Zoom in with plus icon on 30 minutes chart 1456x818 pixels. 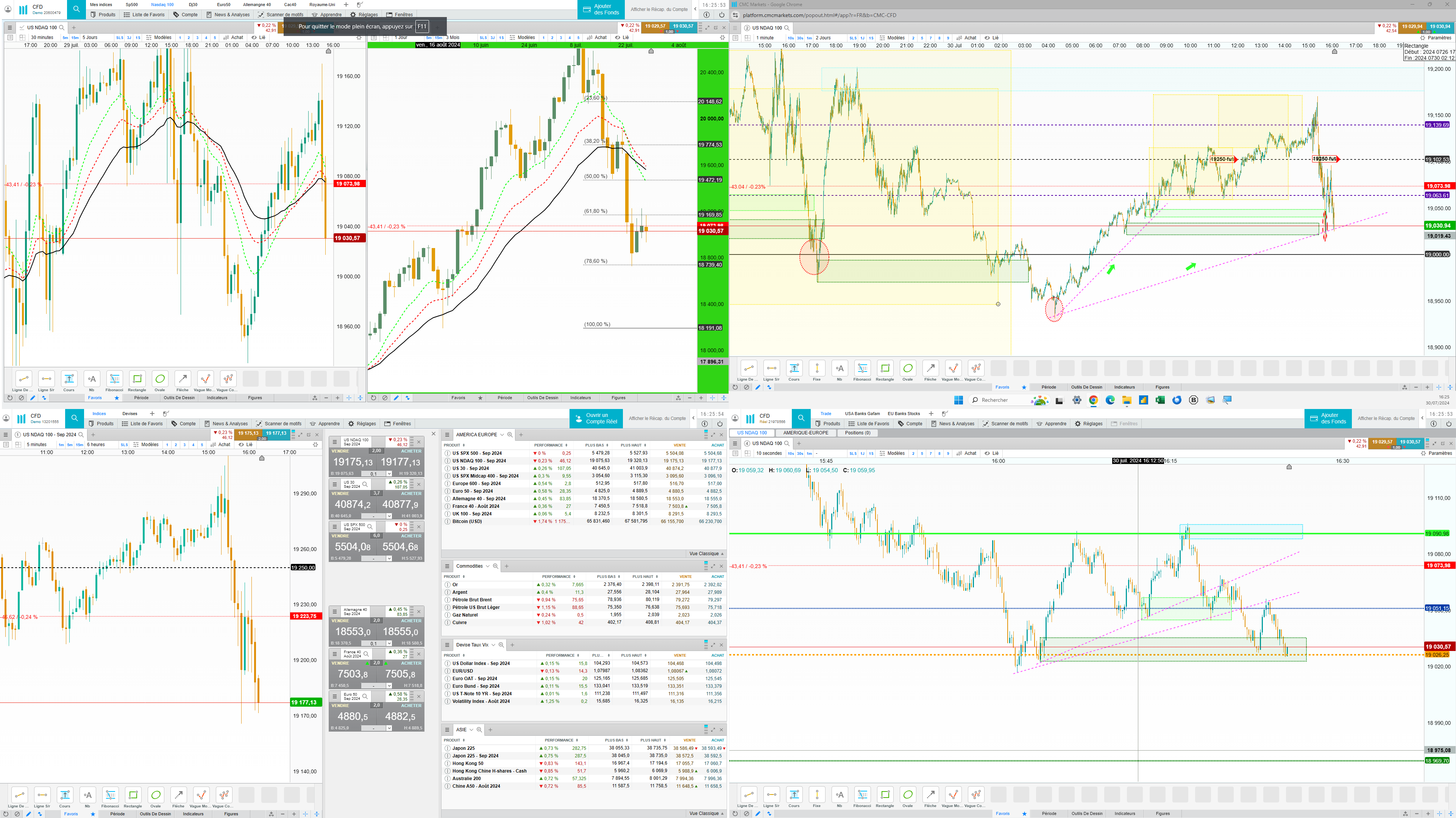(x=337, y=398)
